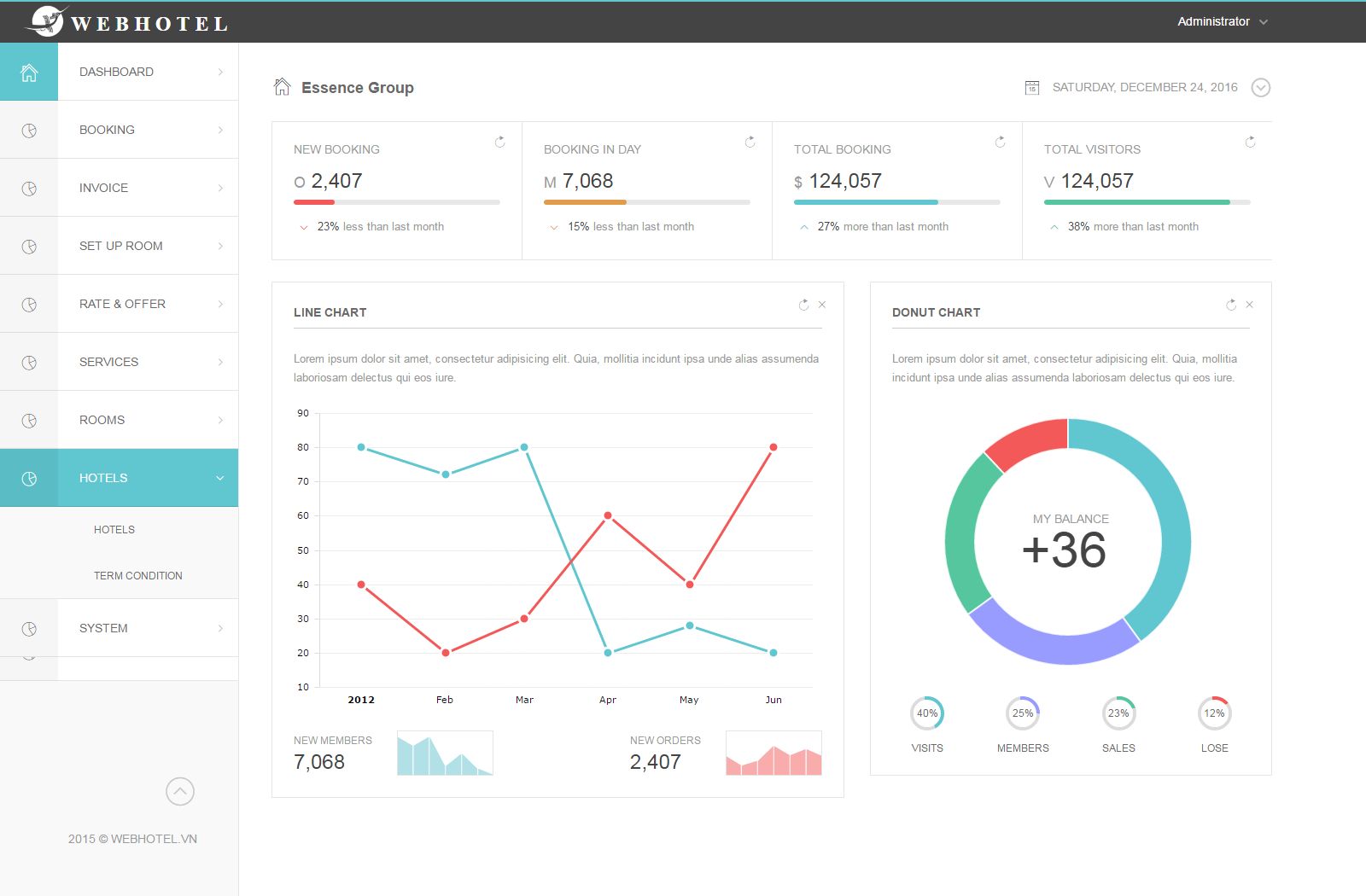Click the house icon next to Essence Group

(282, 86)
